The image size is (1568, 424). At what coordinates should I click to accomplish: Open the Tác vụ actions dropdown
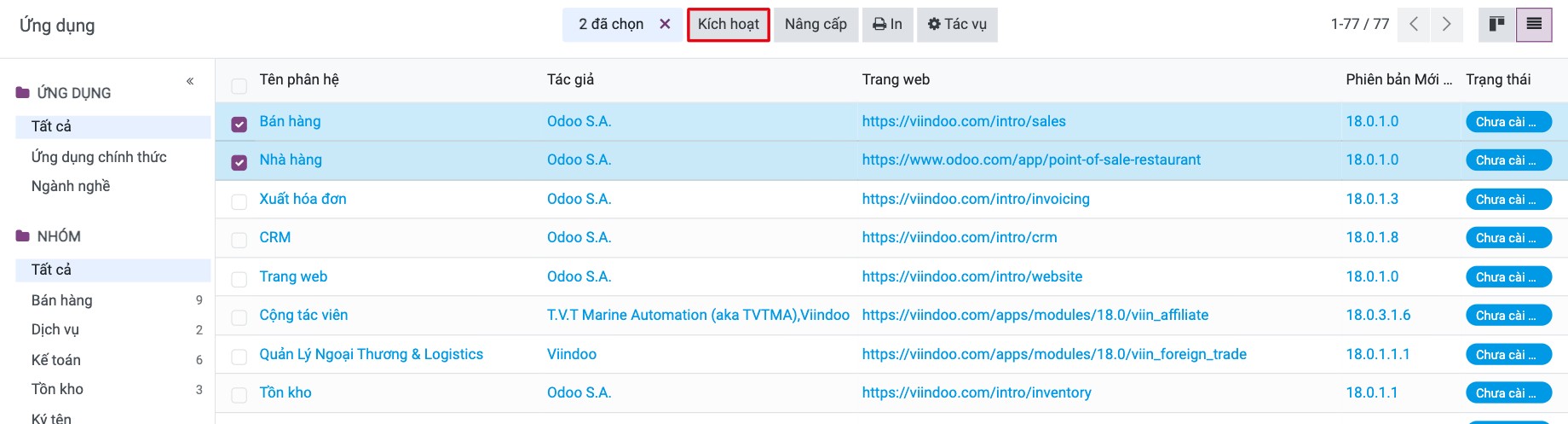coord(957,25)
